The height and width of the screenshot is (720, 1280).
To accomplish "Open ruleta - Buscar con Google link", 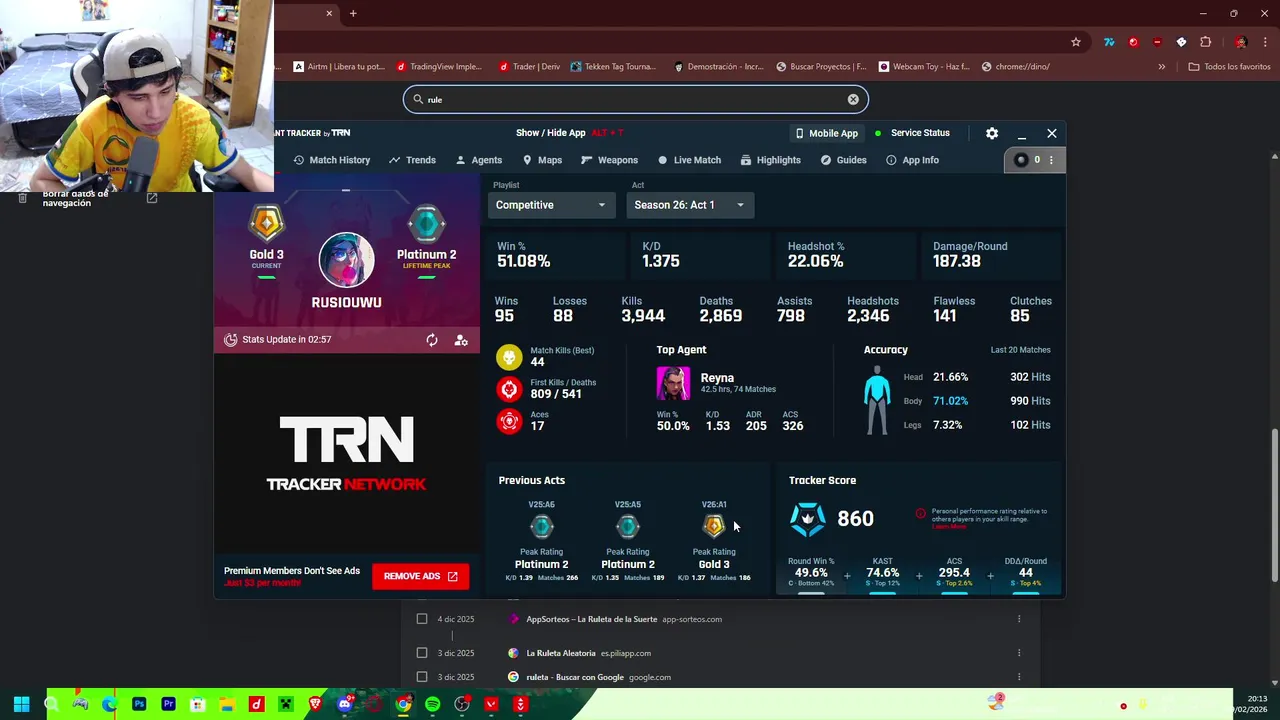I will [x=575, y=677].
